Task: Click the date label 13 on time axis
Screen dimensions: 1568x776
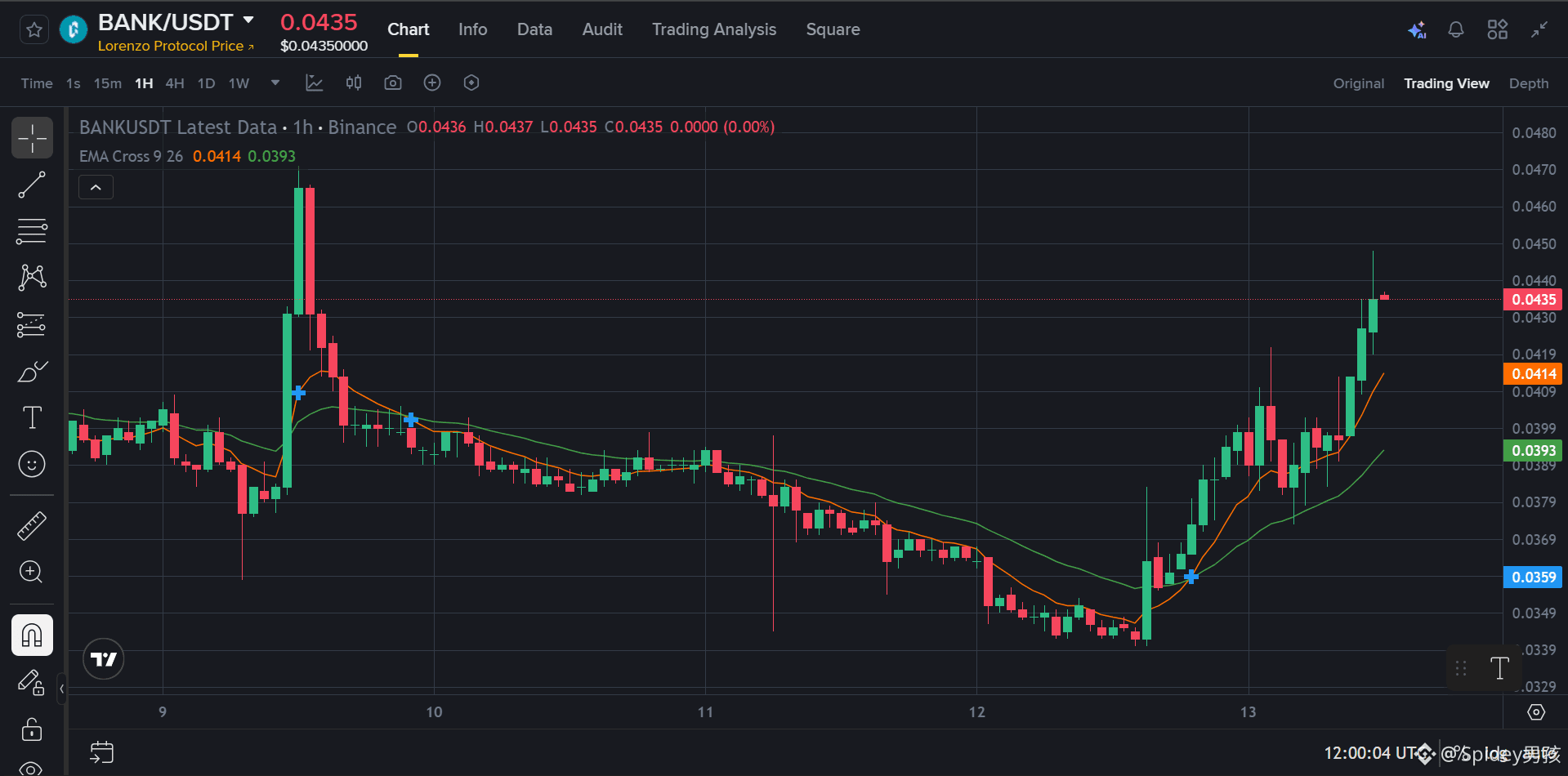Action: (x=1248, y=712)
